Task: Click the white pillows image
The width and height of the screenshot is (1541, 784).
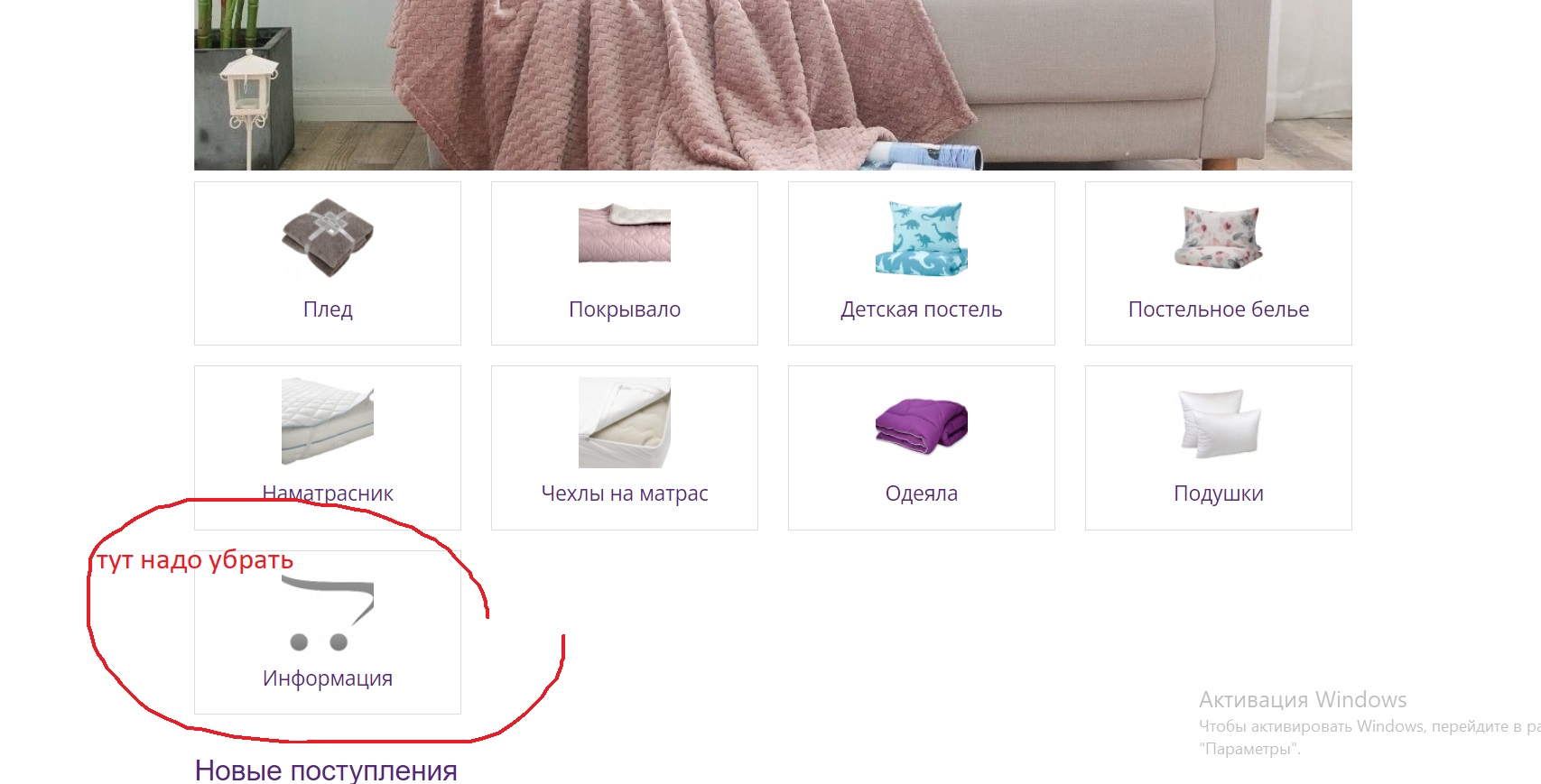Action: pyautogui.click(x=1219, y=423)
